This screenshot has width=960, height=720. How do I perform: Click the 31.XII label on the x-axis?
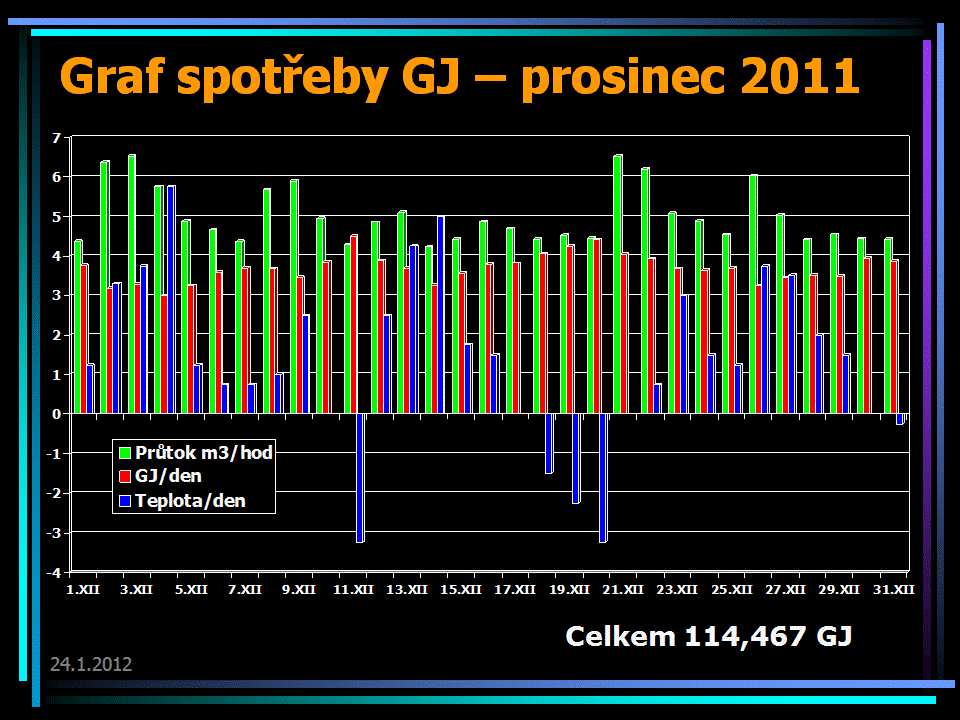click(x=894, y=590)
